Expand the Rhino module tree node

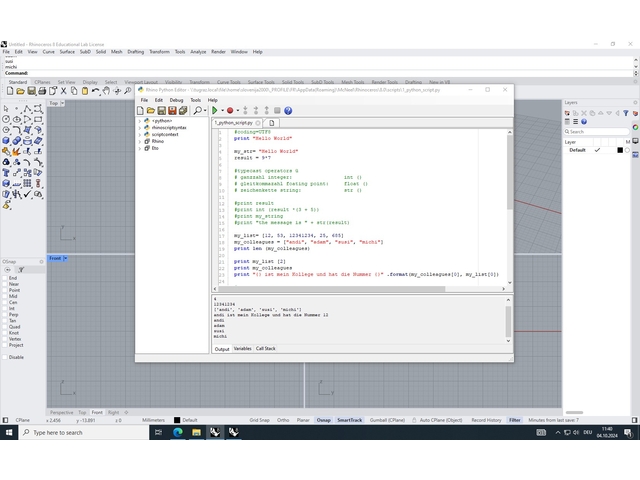click(x=140, y=141)
